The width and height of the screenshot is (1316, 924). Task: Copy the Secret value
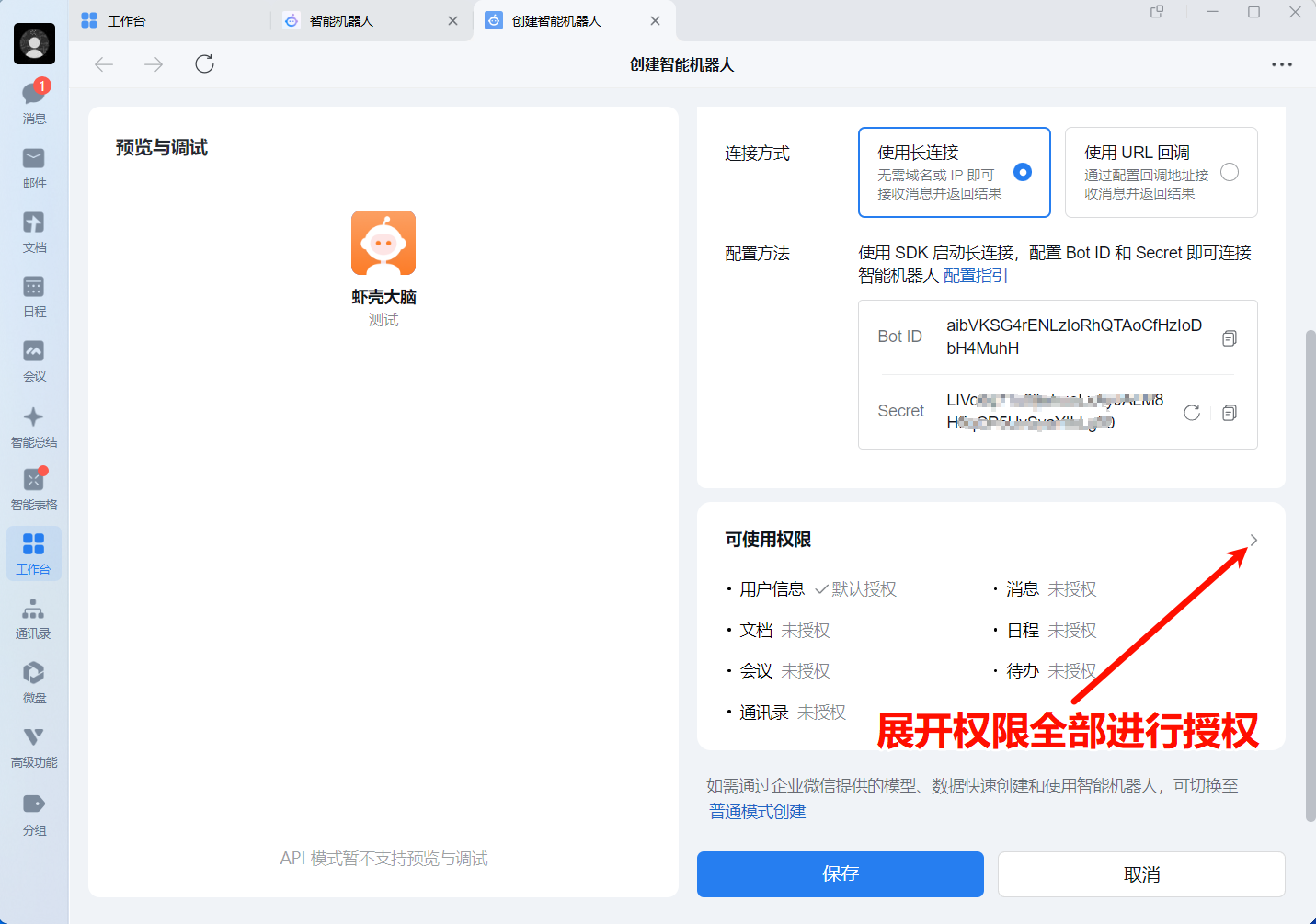pyautogui.click(x=1230, y=413)
